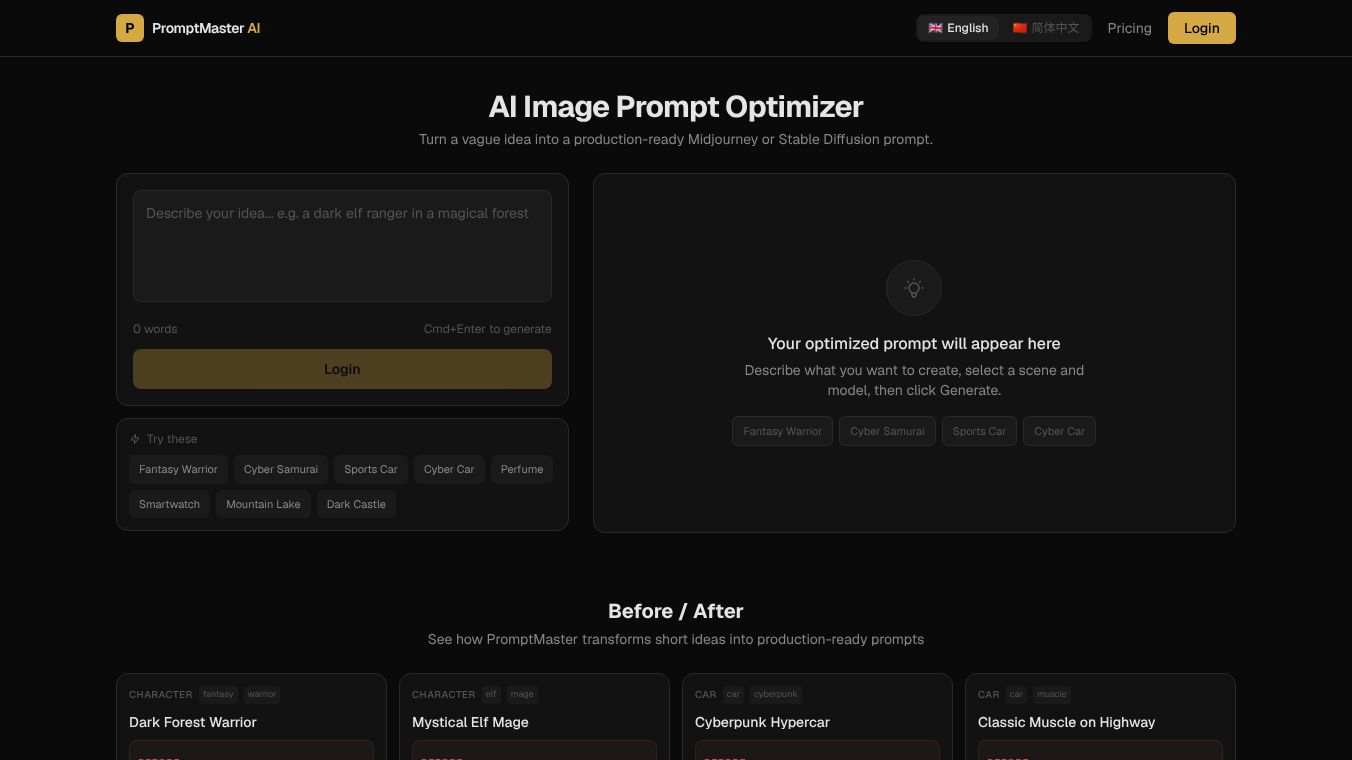Select Sports Car in Try these
The height and width of the screenshot is (760, 1352).
tap(371, 469)
